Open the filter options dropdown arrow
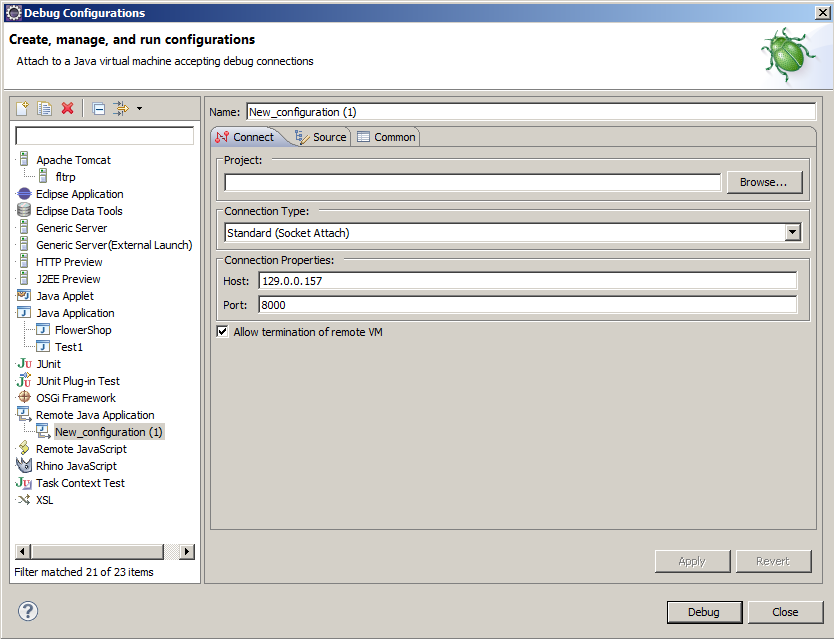The image size is (834, 639). [139, 108]
